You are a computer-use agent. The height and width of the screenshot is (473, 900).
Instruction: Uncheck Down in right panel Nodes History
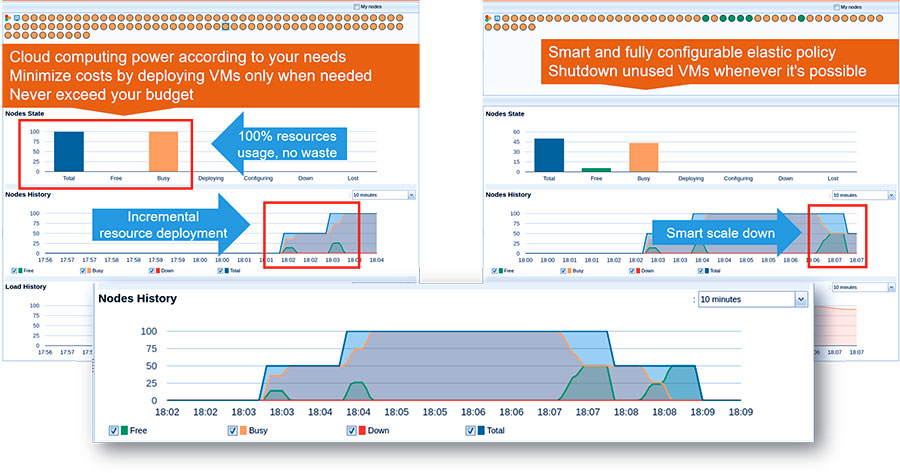point(632,270)
